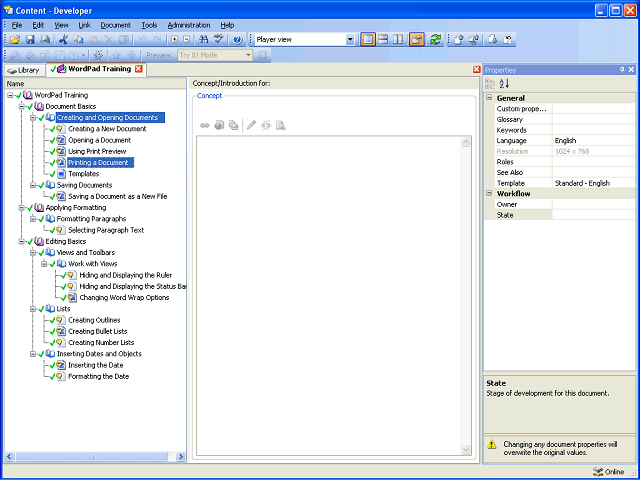The height and width of the screenshot is (480, 640).
Task: Toggle the Properties pane toolbar button
Action: click(417, 40)
